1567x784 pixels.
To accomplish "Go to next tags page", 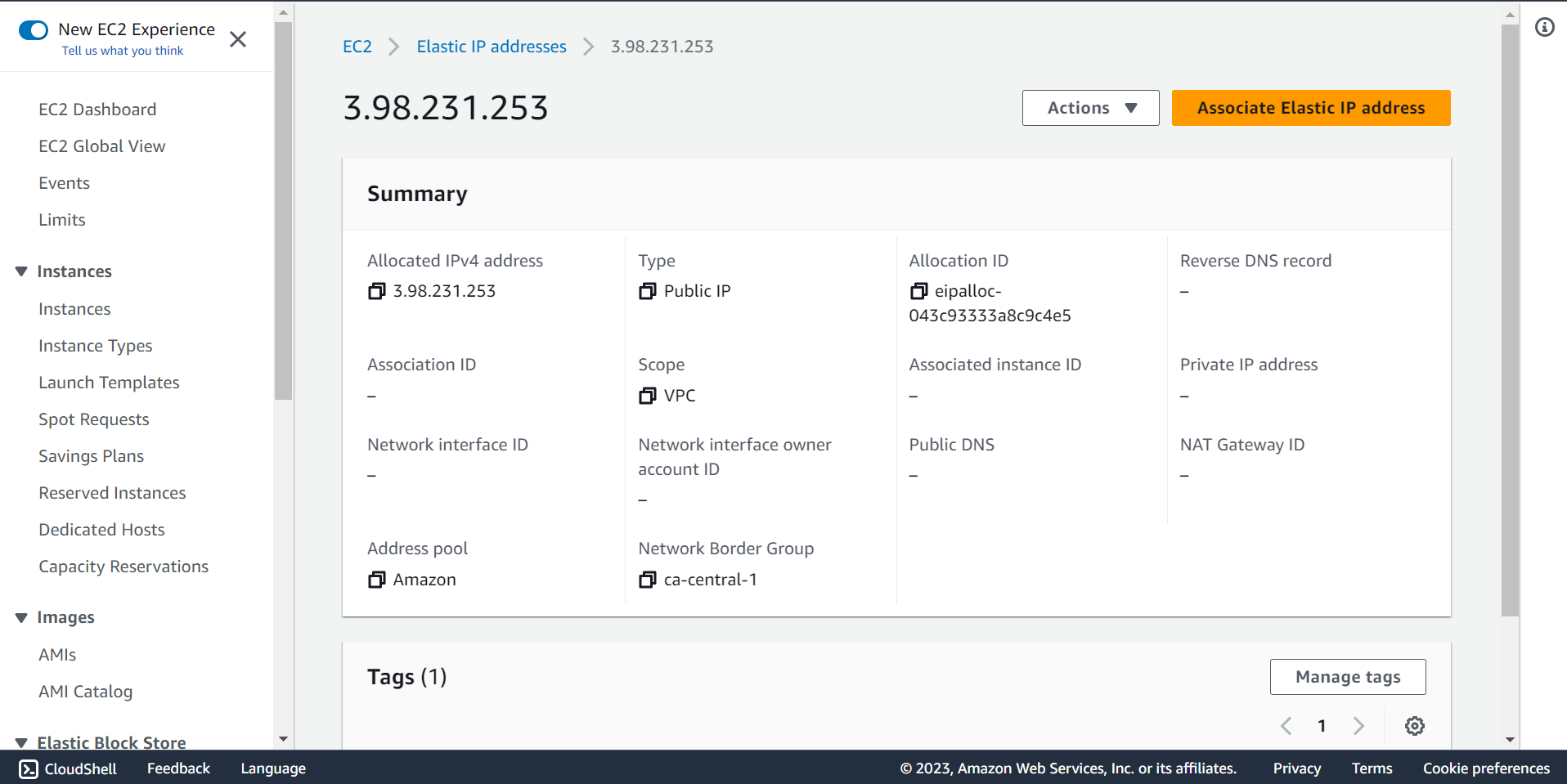I will pos(1358,726).
